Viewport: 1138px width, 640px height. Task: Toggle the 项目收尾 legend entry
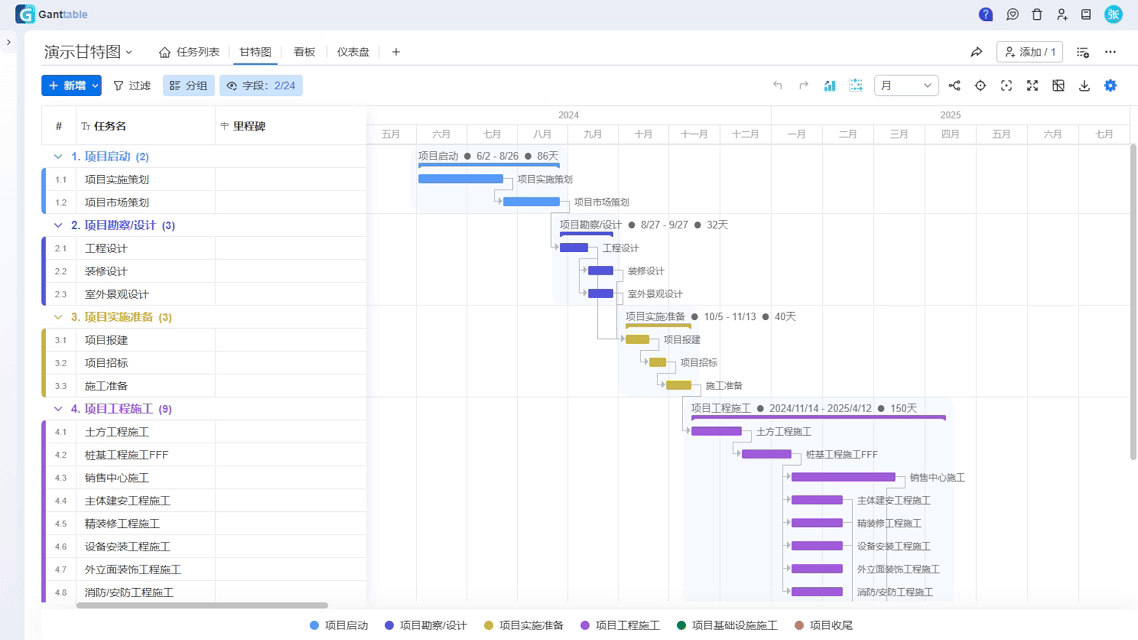[x=823, y=625]
